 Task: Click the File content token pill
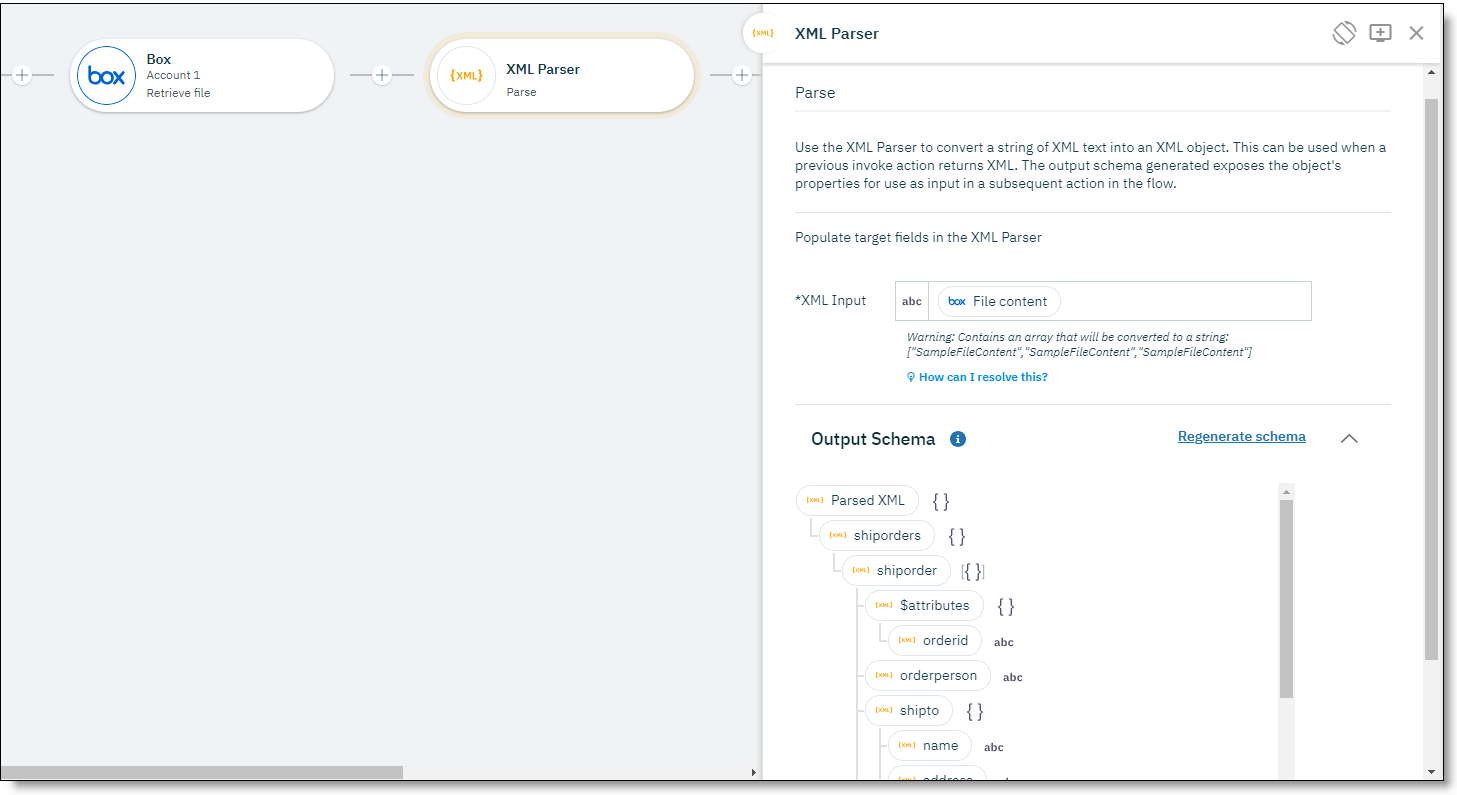pyautogui.click(x=999, y=301)
